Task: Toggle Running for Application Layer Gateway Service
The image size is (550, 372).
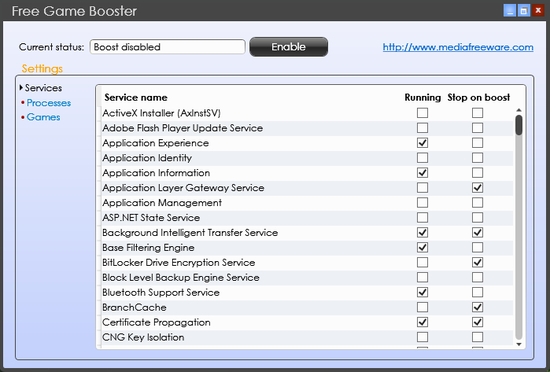Action: pyautogui.click(x=422, y=188)
